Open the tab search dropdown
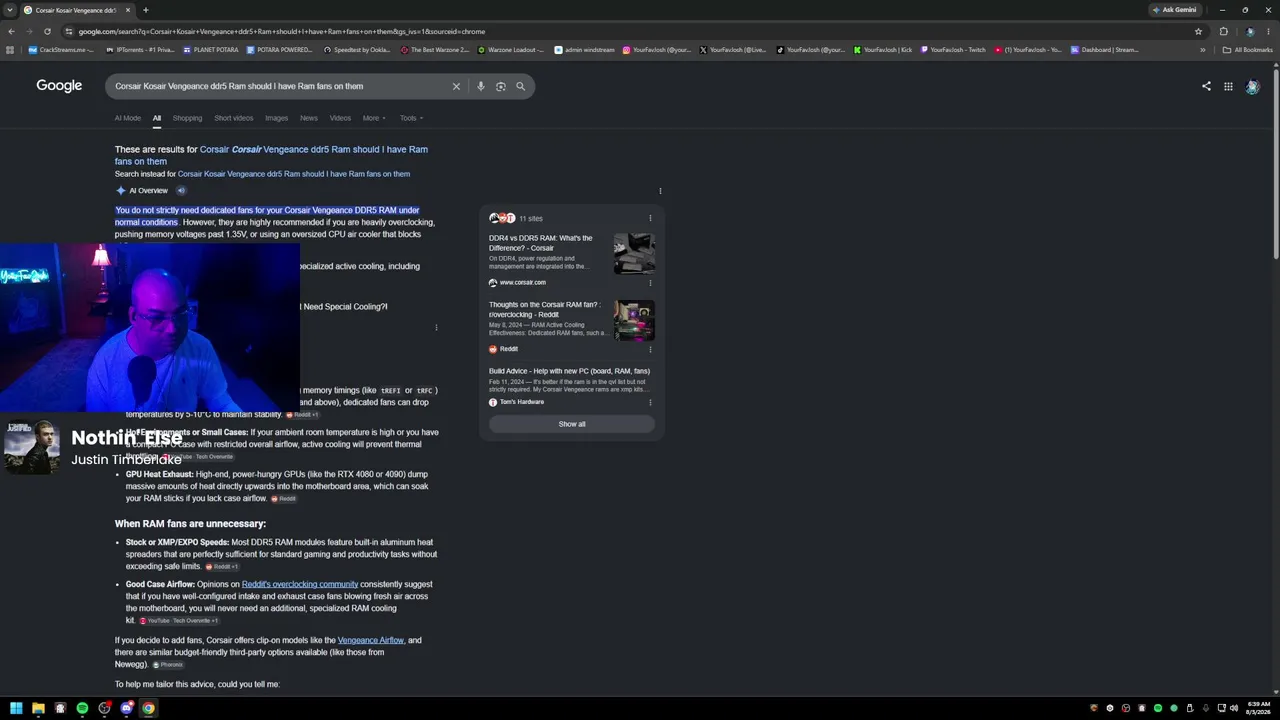The image size is (1280, 720). [9, 10]
